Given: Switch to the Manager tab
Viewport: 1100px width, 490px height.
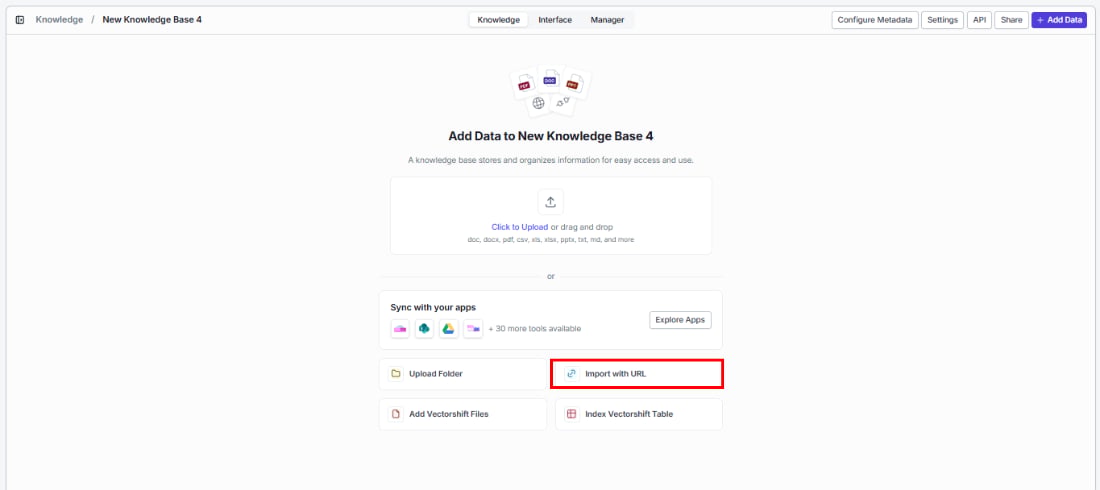Looking at the screenshot, I should coord(608,20).
